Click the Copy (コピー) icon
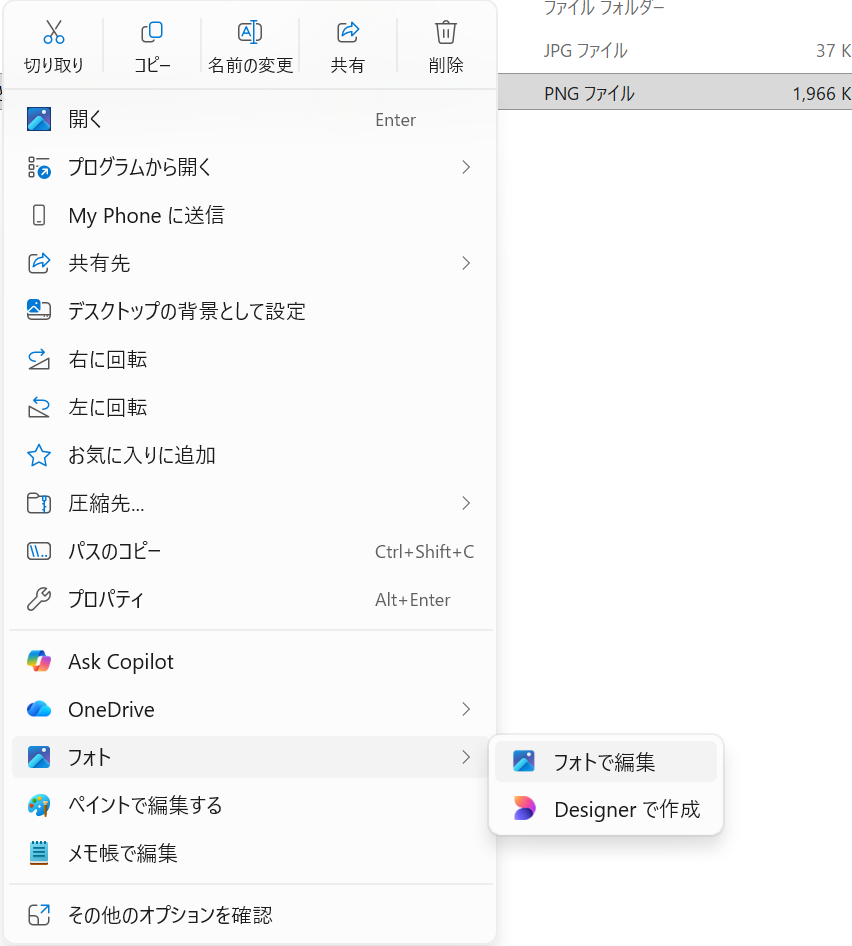852x946 pixels. 152,33
